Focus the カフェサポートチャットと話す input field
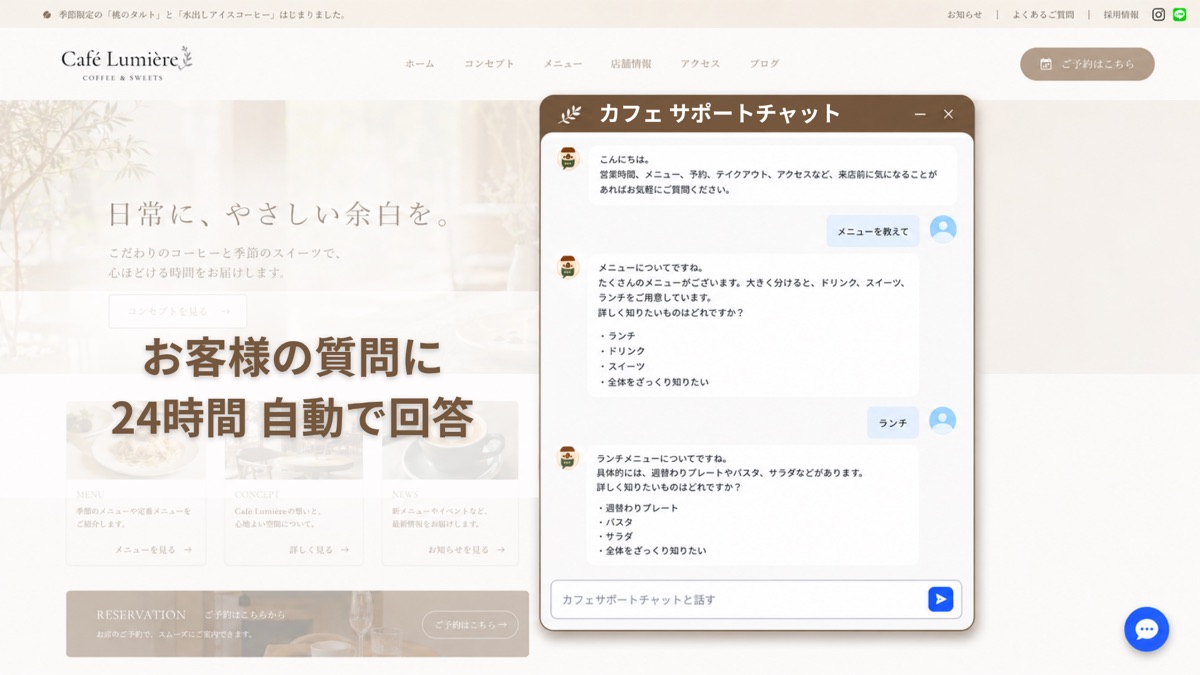Image resolution: width=1200 pixels, height=675 pixels. tap(756, 599)
